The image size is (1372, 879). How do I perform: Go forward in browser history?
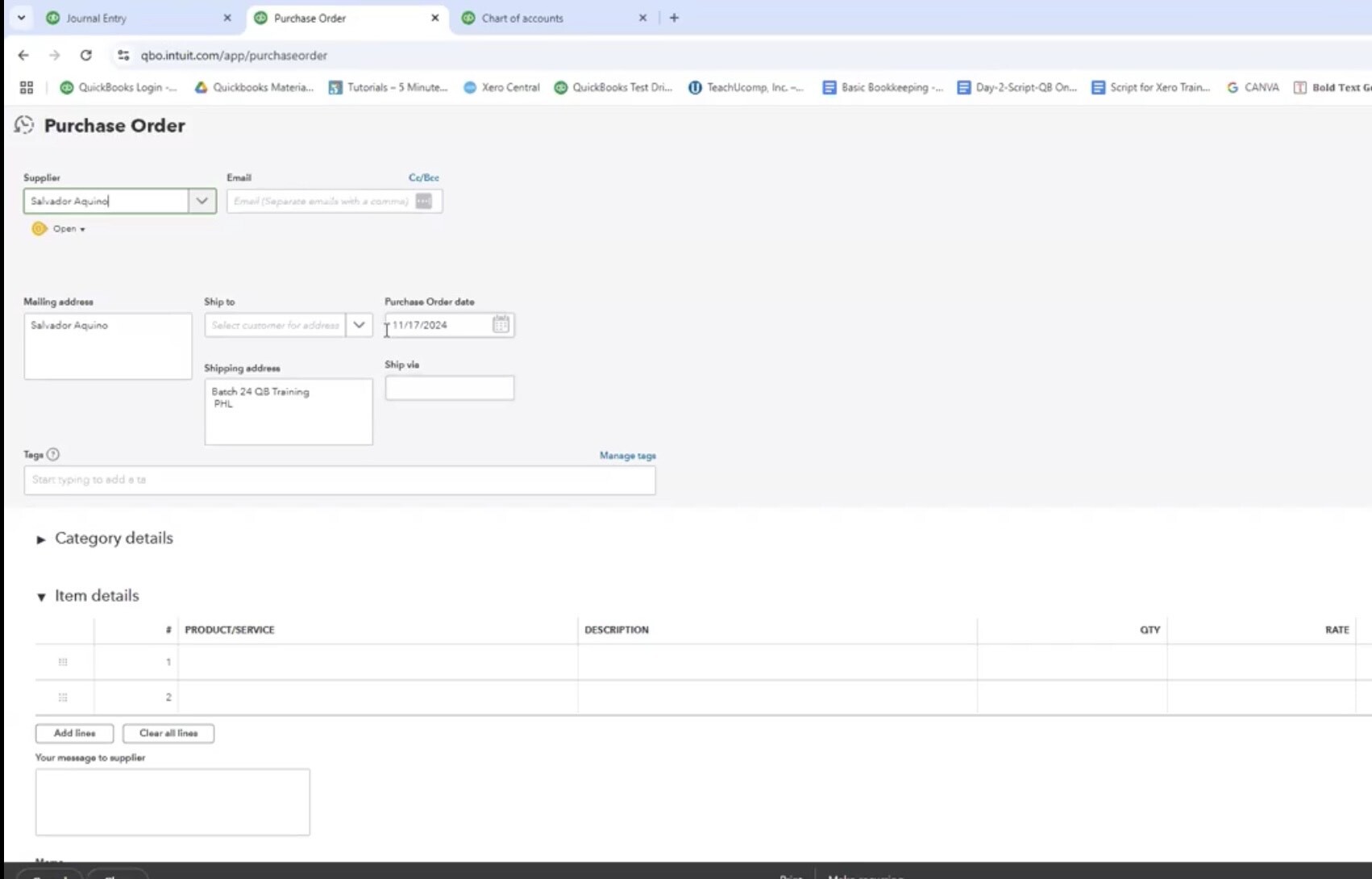pyautogui.click(x=54, y=55)
